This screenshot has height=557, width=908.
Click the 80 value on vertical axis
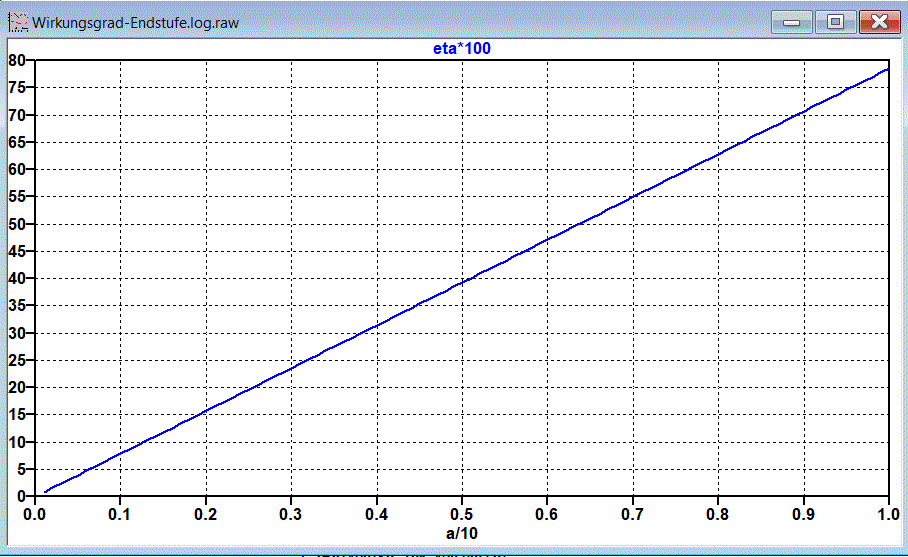[16, 60]
